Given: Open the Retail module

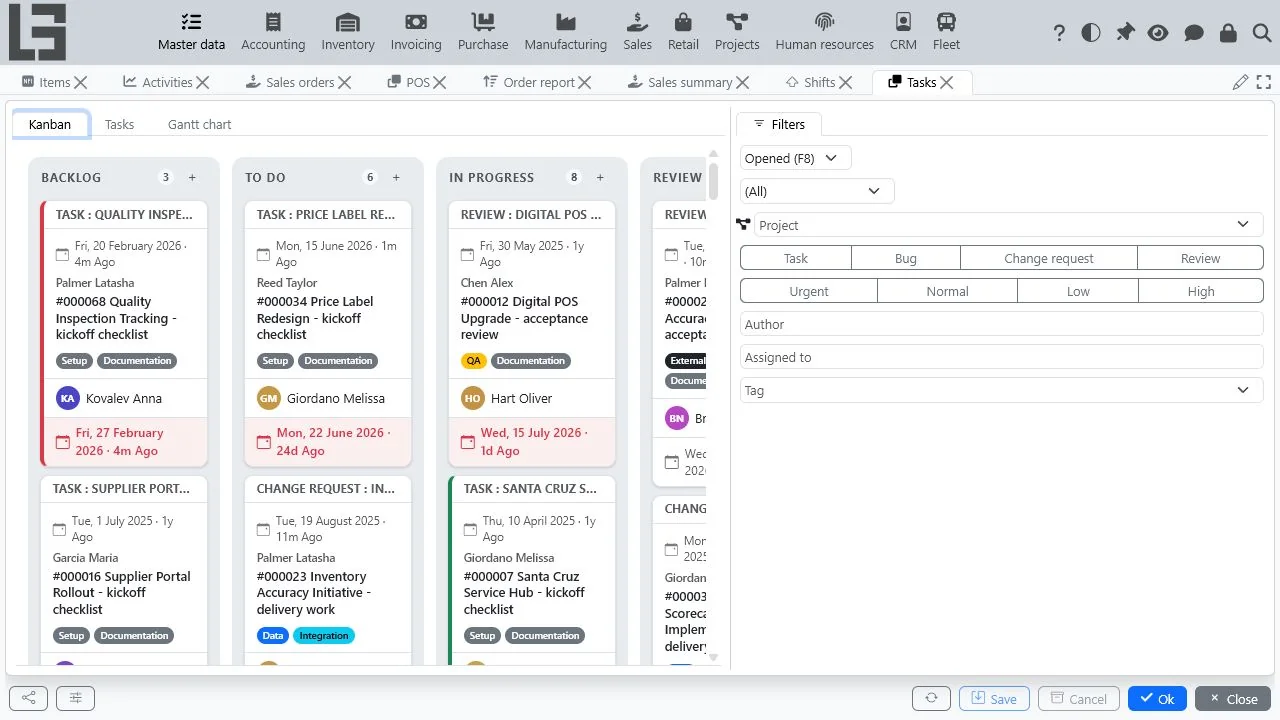Looking at the screenshot, I should (x=683, y=32).
